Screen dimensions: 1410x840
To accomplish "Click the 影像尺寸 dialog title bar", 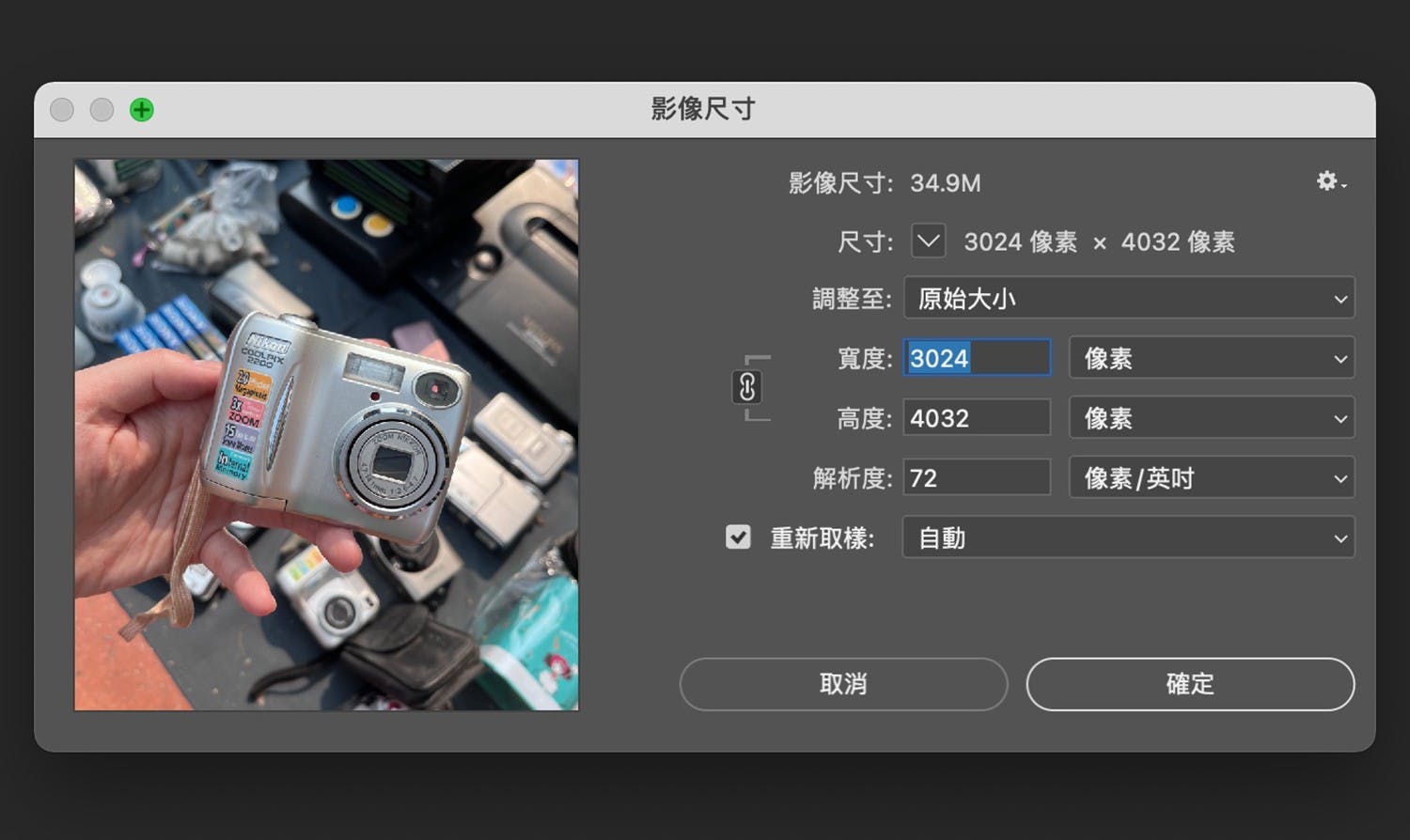I will pos(703,109).
